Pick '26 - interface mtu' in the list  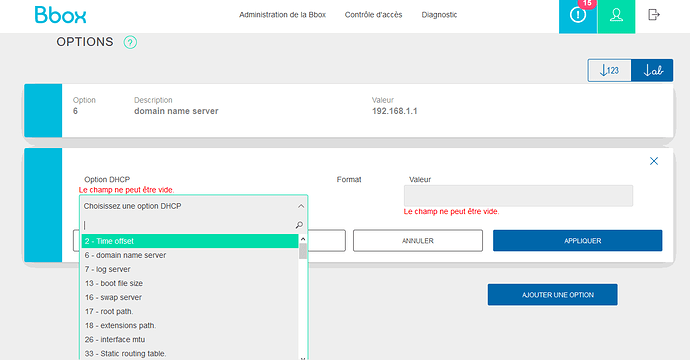[190, 340]
